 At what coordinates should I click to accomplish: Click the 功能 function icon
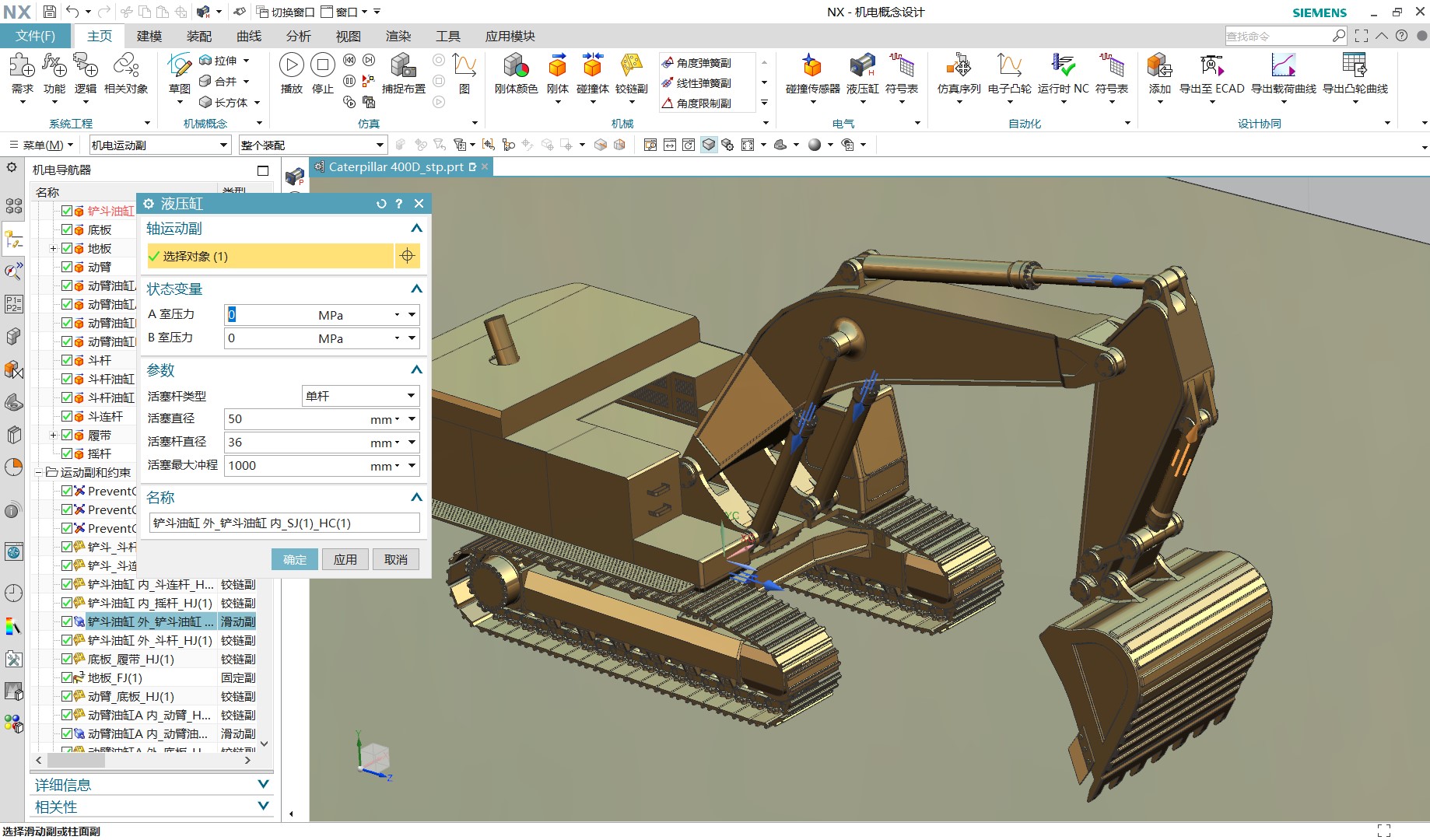(x=54, y=65)
